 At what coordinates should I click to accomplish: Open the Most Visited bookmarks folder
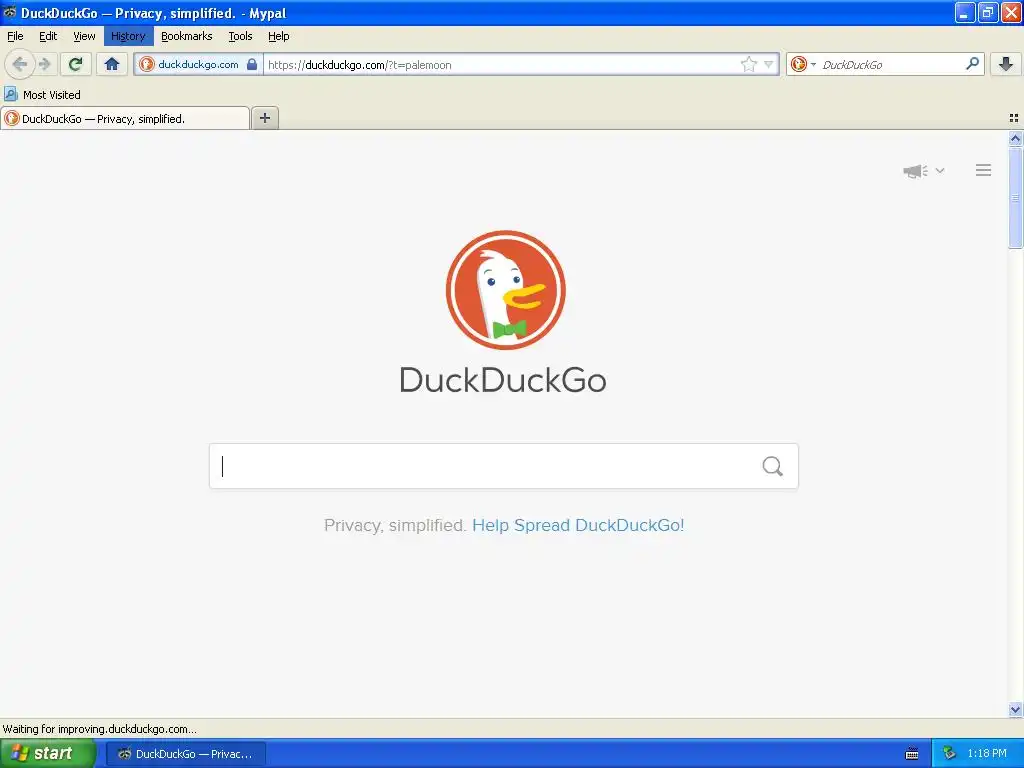(42, 95)
